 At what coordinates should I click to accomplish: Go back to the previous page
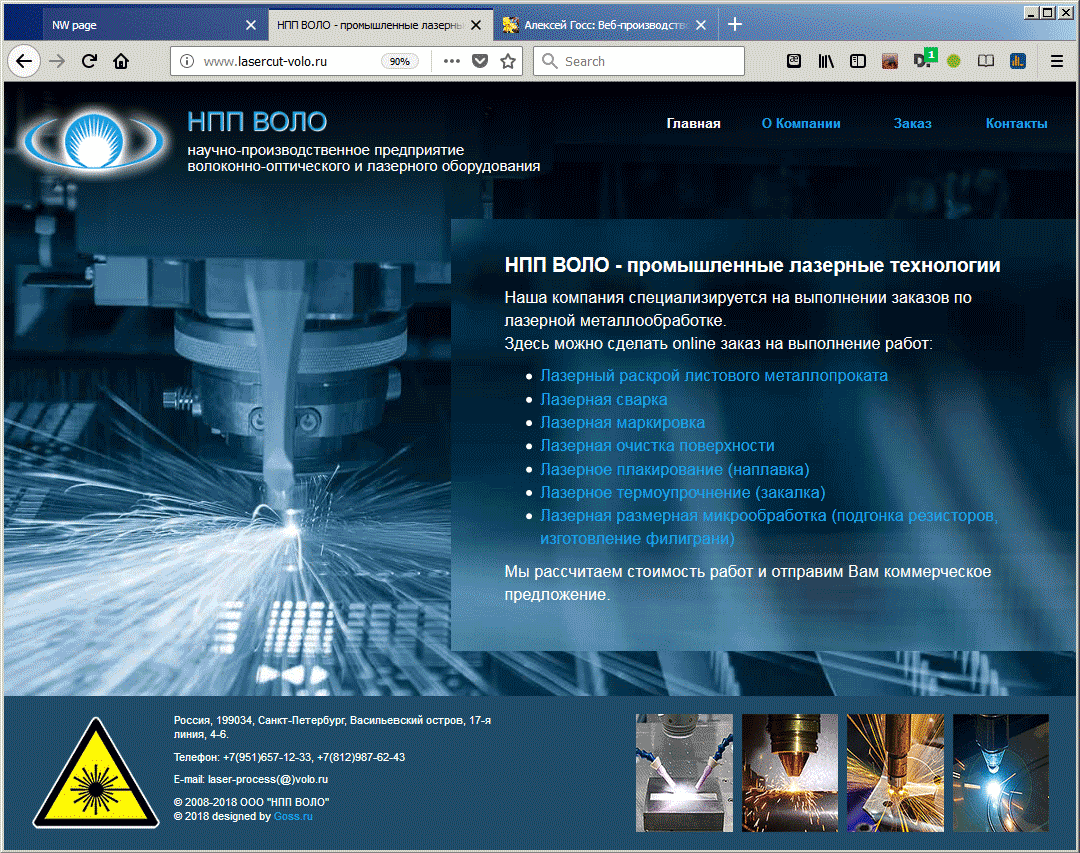tap(24, 61)
